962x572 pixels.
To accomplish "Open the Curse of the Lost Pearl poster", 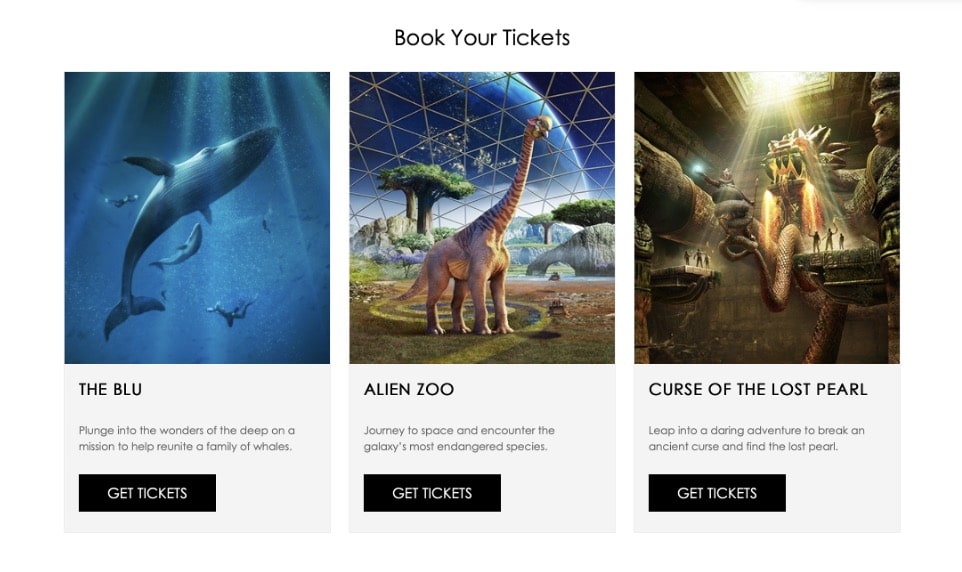I will 767,218.
